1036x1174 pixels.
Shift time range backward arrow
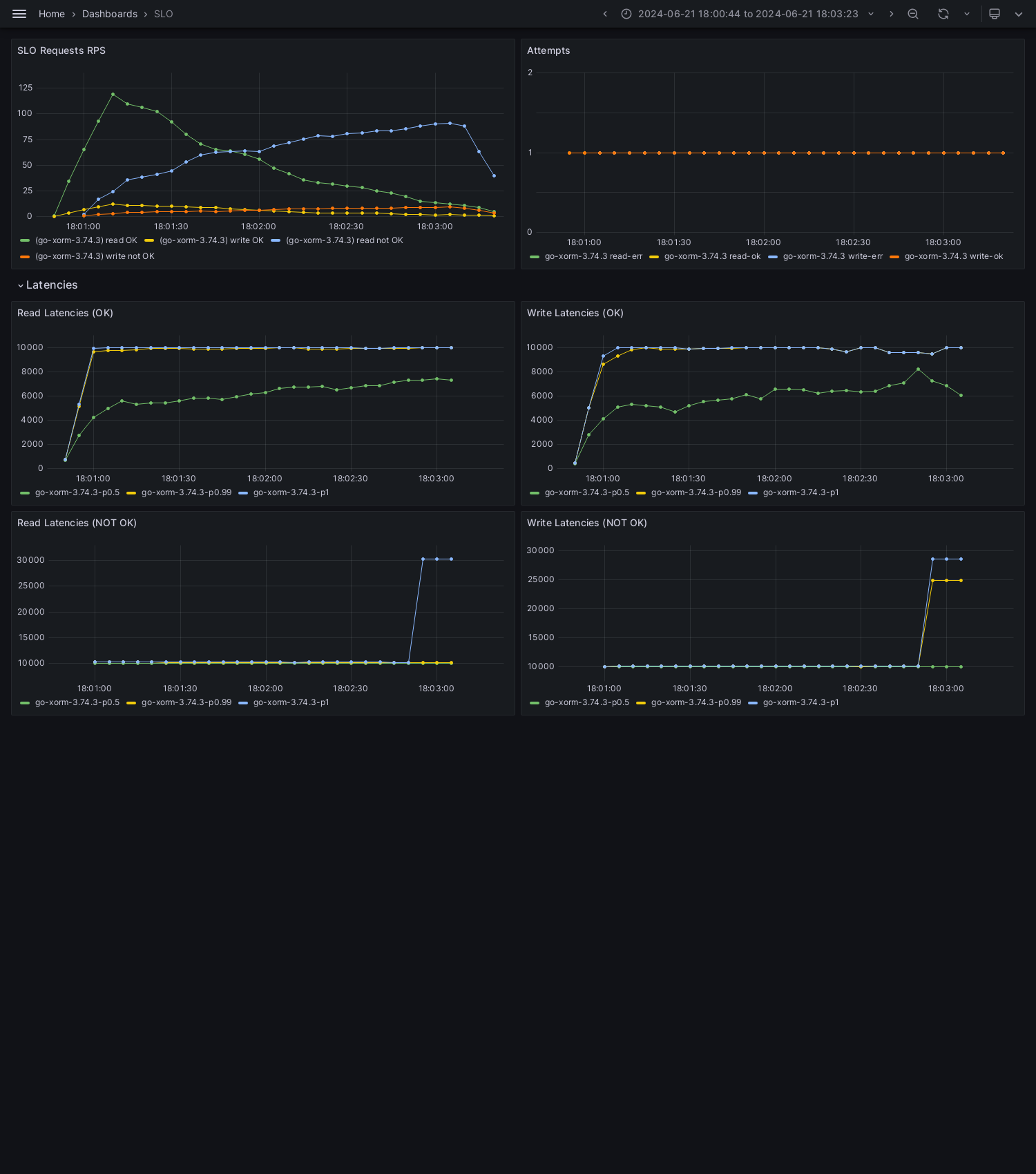click(x=605, y=14)
